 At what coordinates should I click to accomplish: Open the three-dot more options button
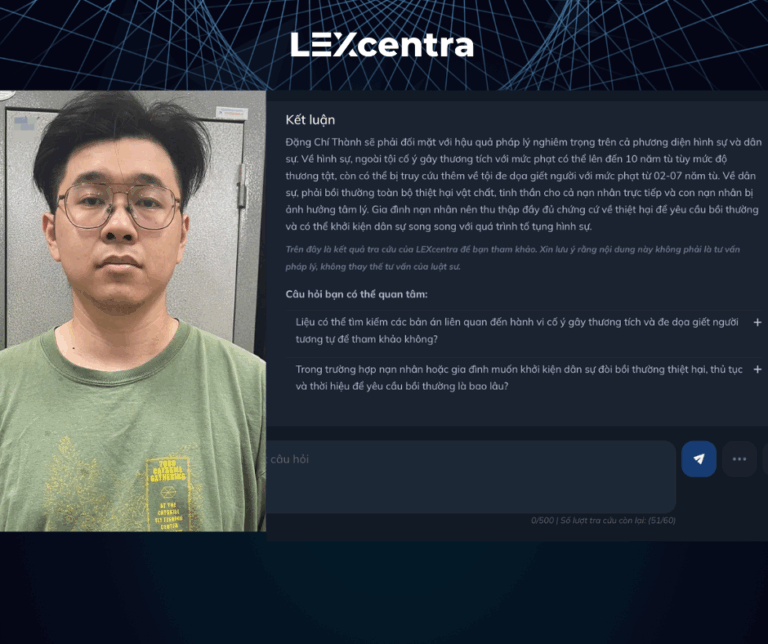coord(739,459)
